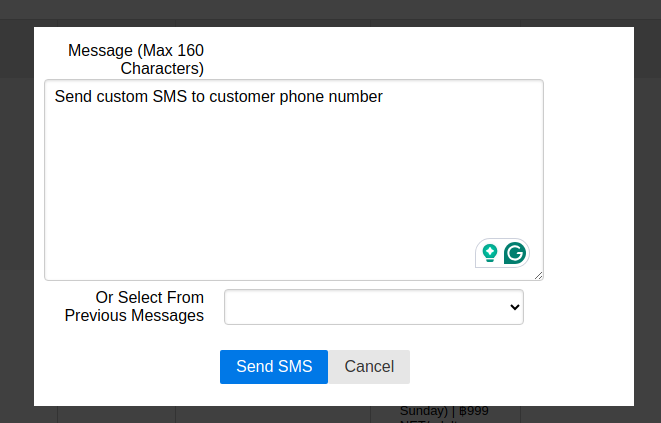The width and height of the screenshot is (661, 423).
Task: Open the previous messages dropdown
Action: coord(373,307)
